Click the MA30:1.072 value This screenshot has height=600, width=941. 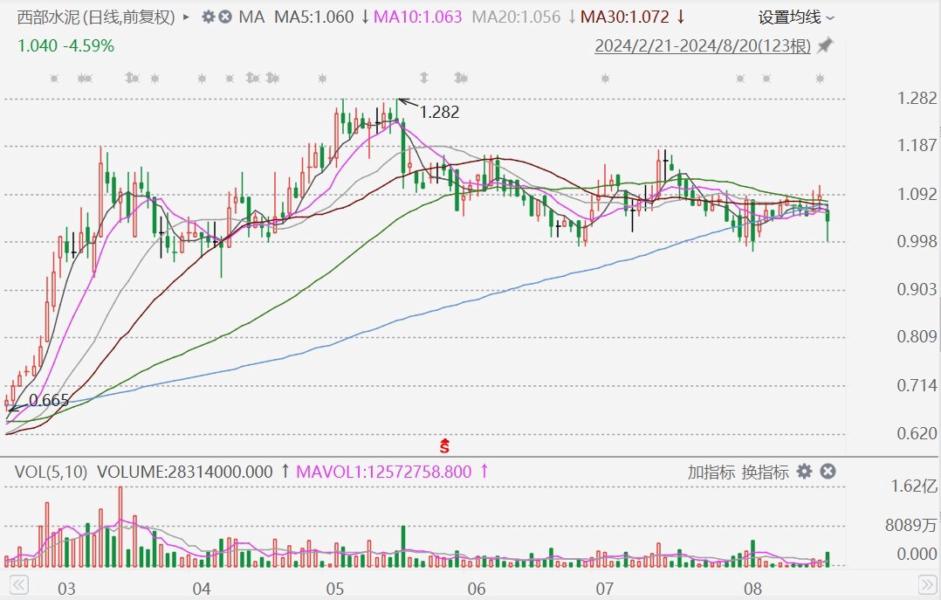[x=625, y=17]
